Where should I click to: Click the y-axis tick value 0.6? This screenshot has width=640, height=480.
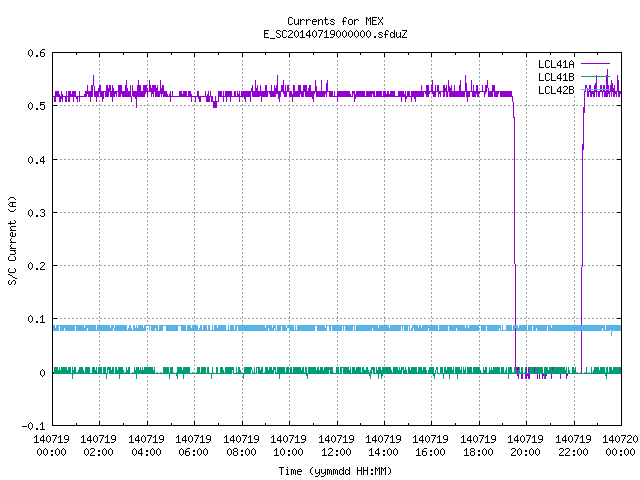[x=36, y=53]
